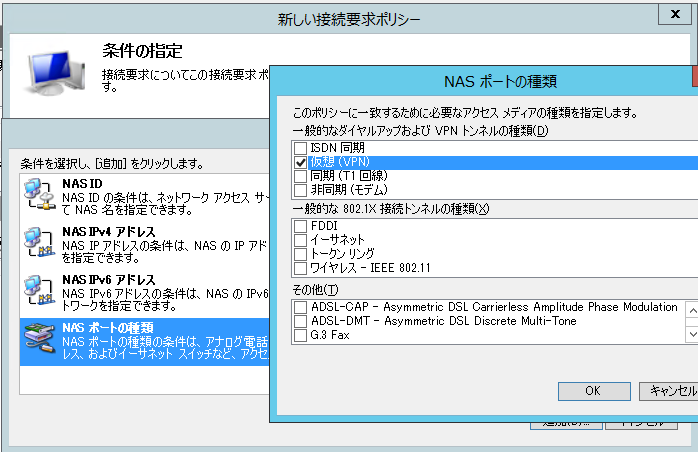698x452 pixels.
Task: Check the ADSL-DMT checkbox
Action: pos(300,322)
